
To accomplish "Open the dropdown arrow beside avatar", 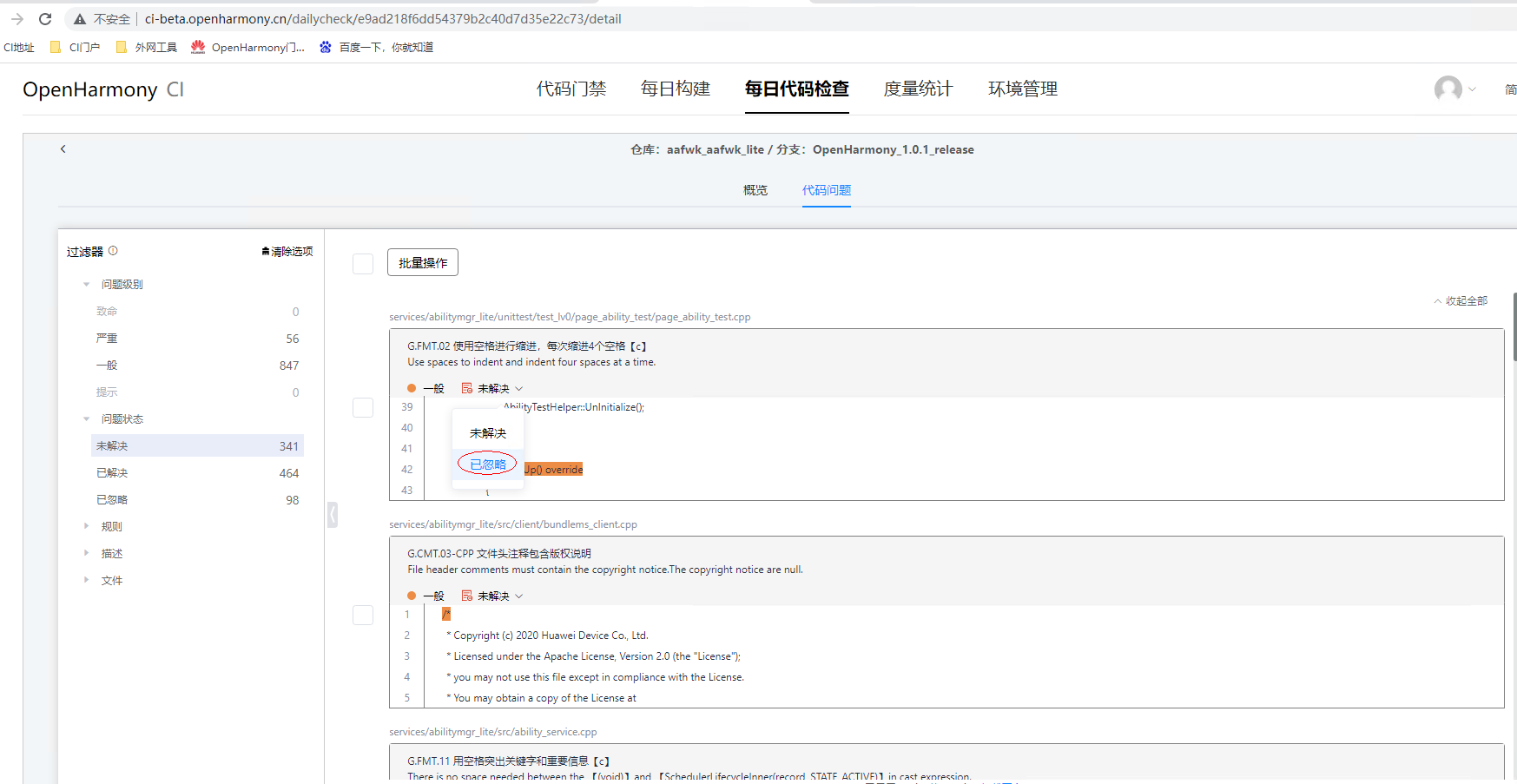I will [1472, 89].
